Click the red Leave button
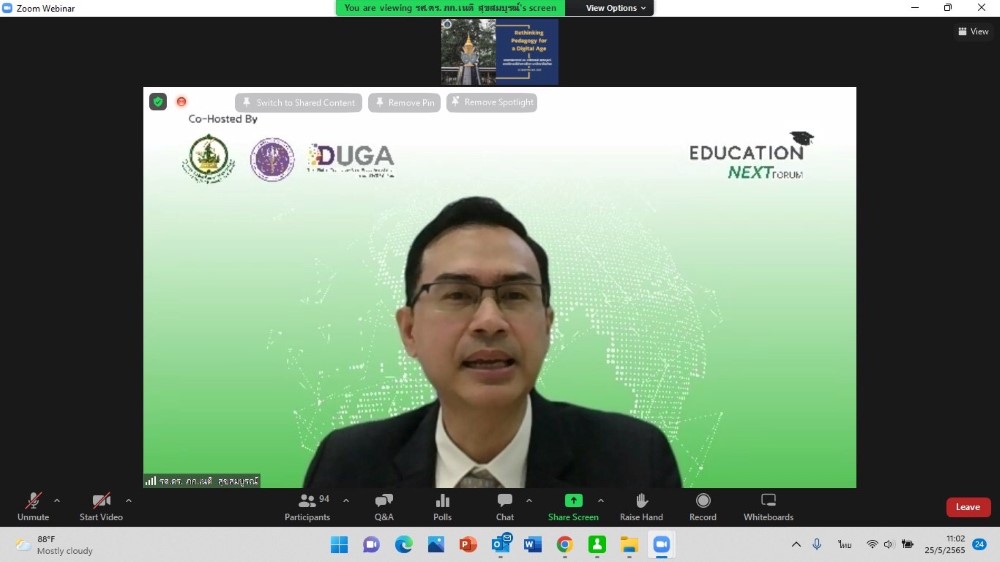1000x562 pixels. (x=968, y=507)
